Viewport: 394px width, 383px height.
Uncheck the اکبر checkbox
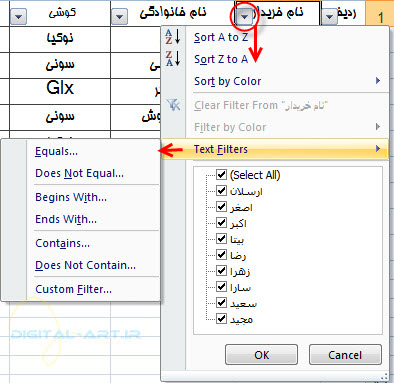pos(221,223)
